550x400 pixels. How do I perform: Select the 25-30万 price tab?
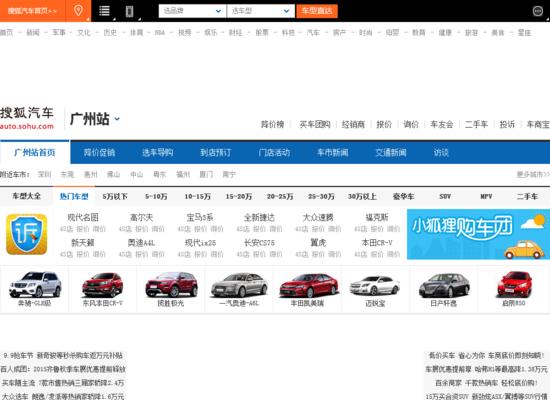[321, 196]
